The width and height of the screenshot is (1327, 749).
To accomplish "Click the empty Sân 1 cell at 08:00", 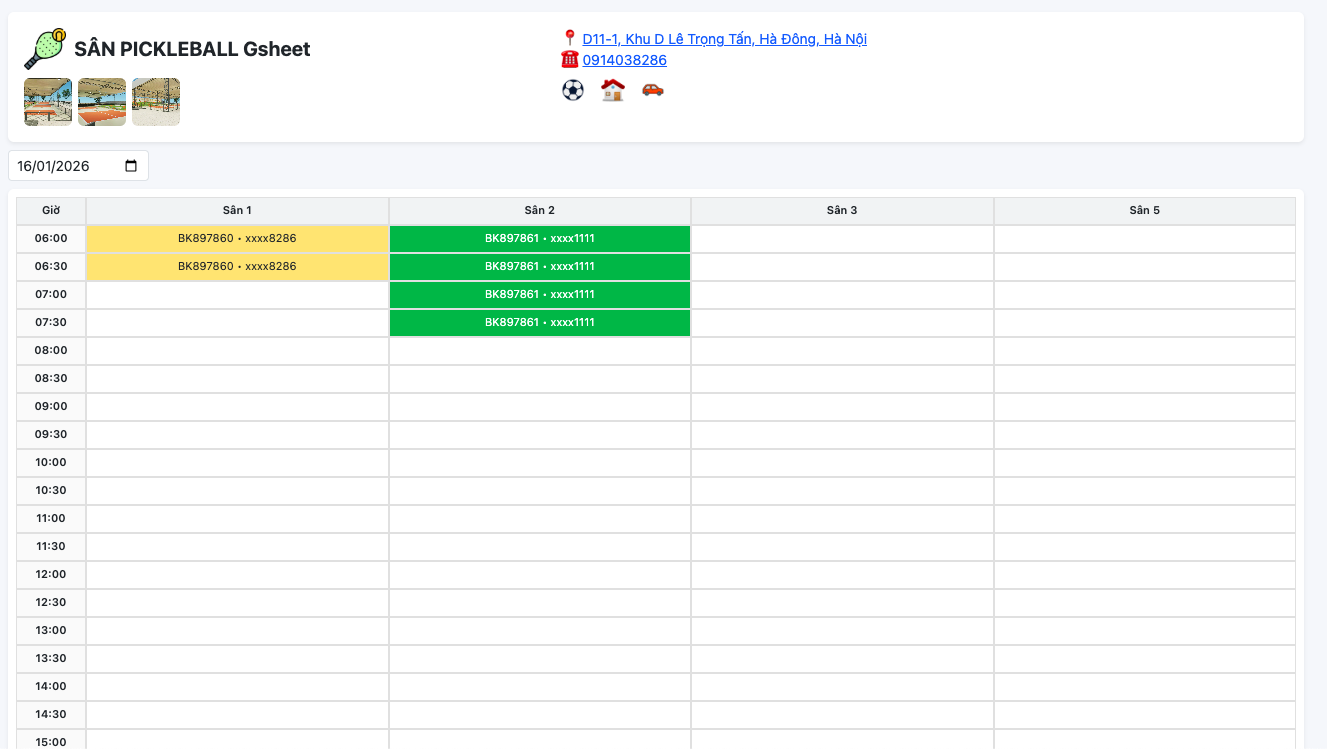I will [x=237, y=350].
